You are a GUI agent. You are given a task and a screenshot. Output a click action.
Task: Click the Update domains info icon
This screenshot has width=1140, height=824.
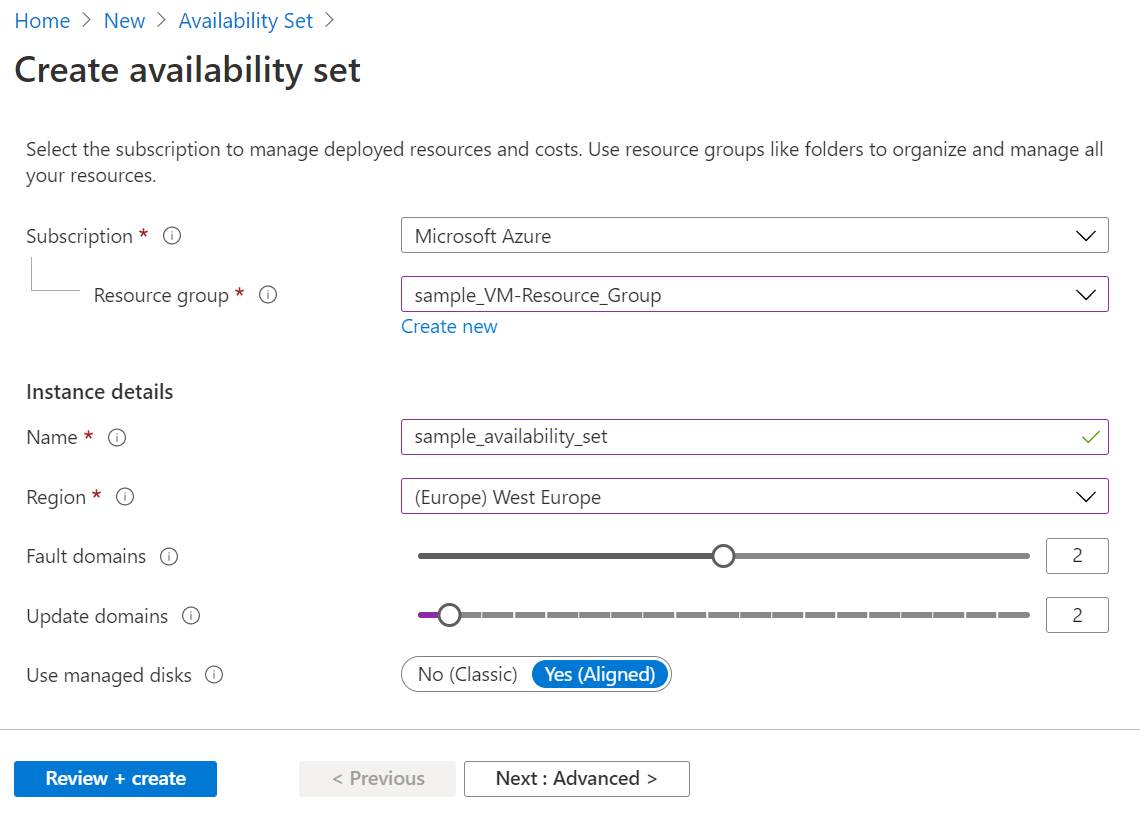(x=190, y=616)
